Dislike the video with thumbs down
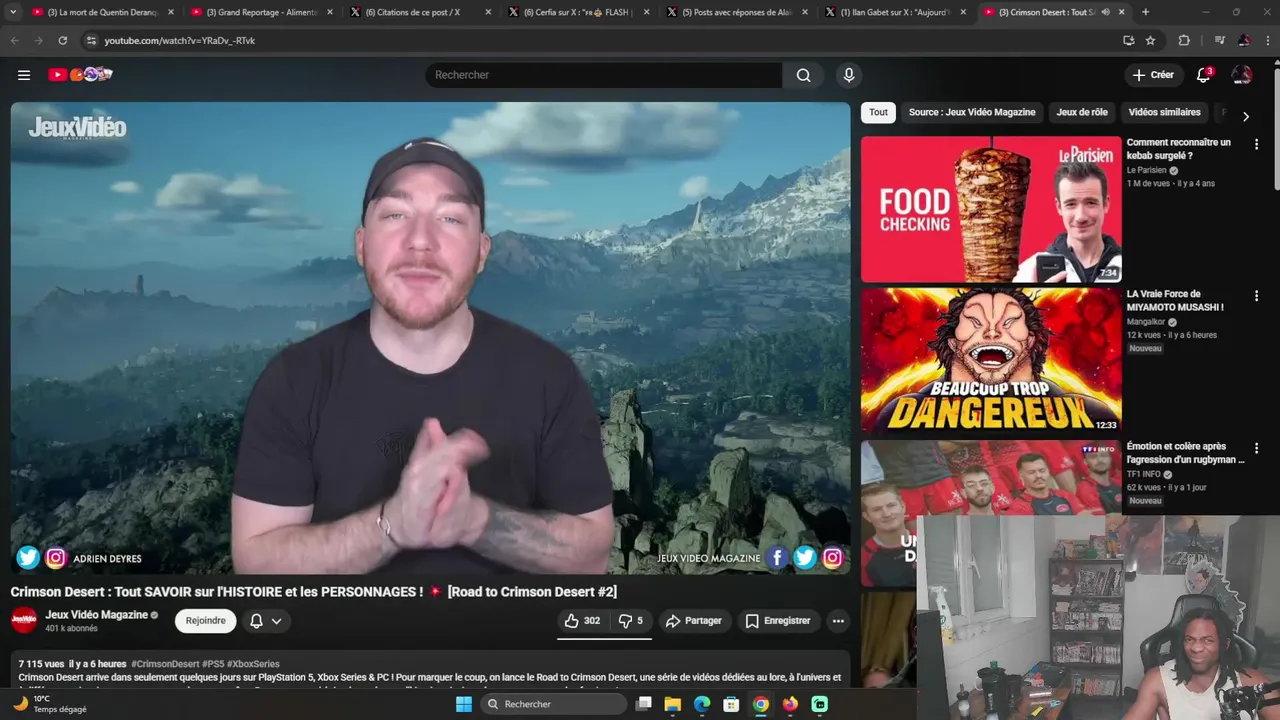Screen dimensions: 1280x720 (x=631, y=621)
